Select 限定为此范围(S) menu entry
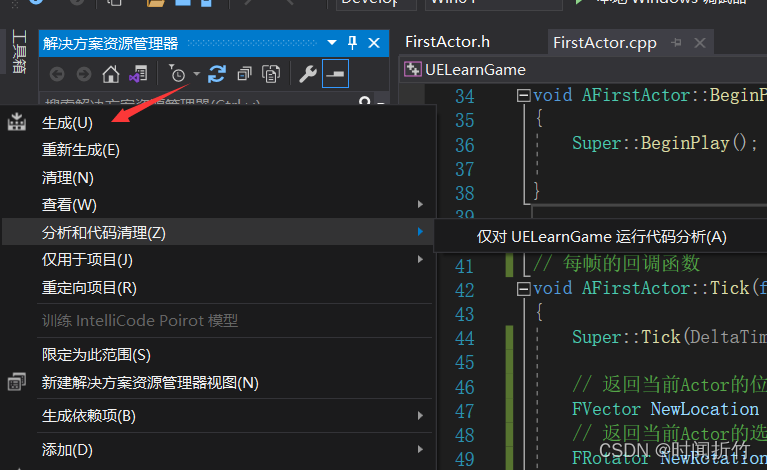This screenshot has height=470, width=767. click(x=218, y=355)
